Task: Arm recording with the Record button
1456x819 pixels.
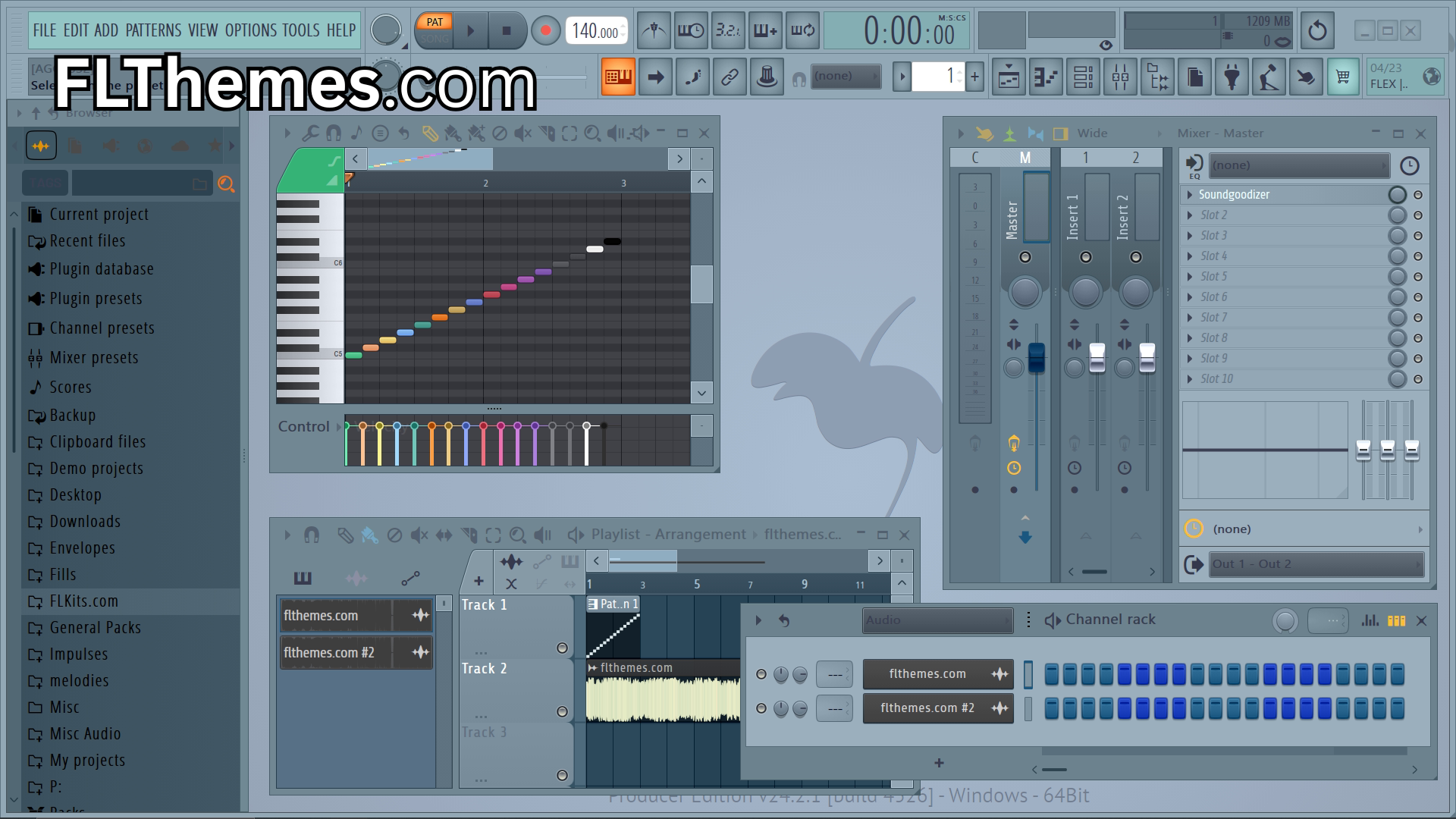Action: [545, 31]
